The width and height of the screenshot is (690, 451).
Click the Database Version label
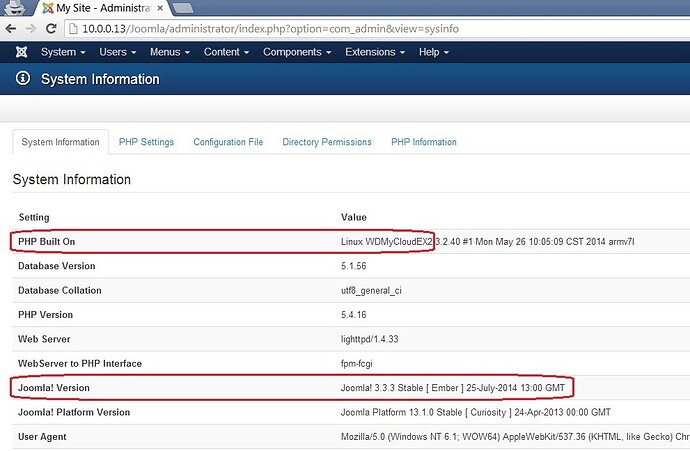tap(56, 266)
